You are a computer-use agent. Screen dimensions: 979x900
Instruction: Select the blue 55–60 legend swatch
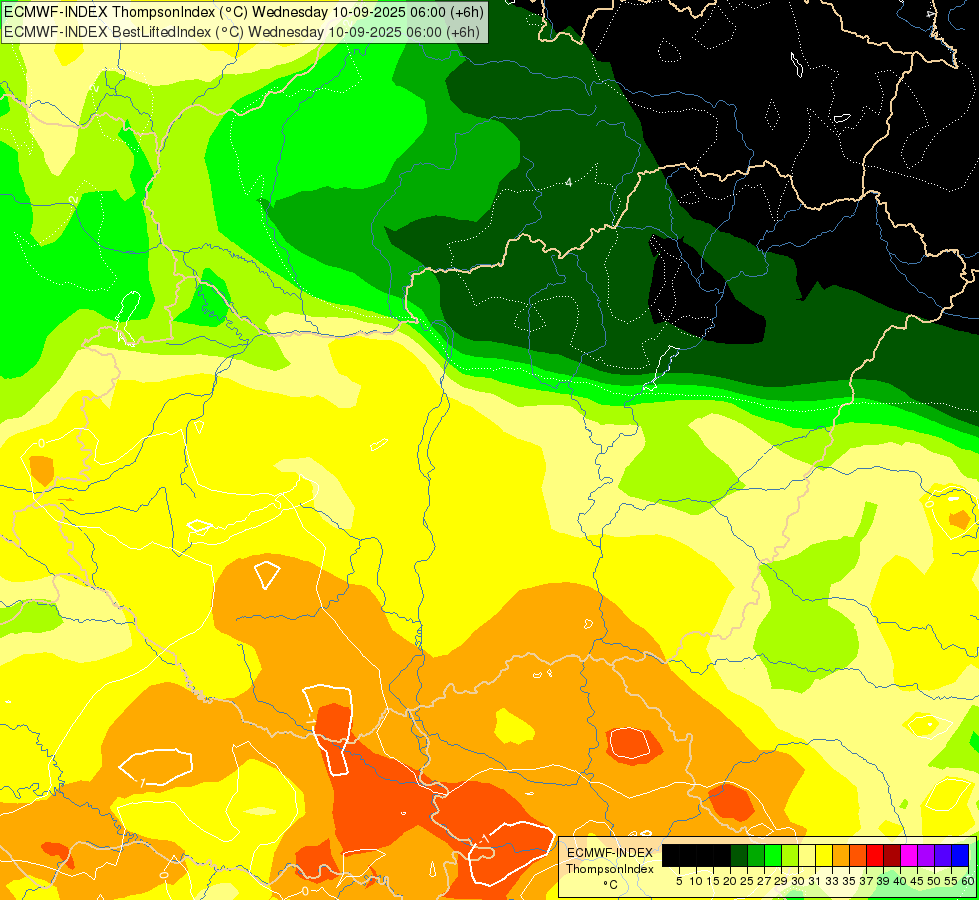coord(960,855)
